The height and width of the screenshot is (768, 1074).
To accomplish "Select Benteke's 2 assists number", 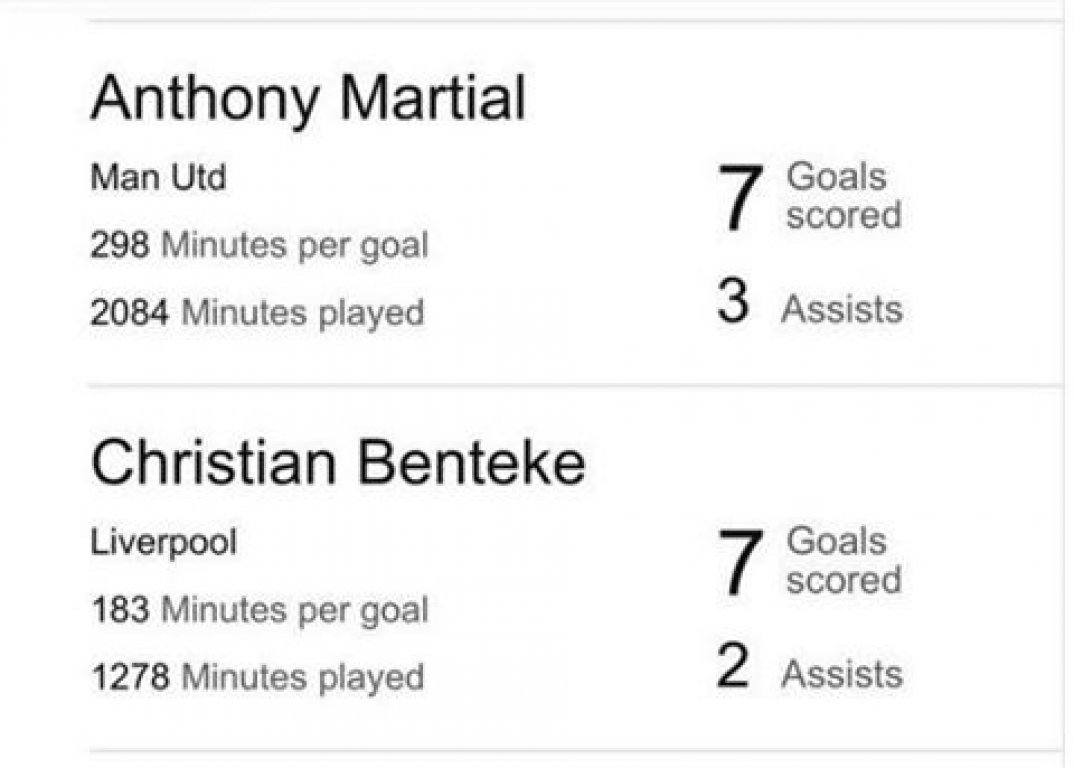I will click(733, 665).
